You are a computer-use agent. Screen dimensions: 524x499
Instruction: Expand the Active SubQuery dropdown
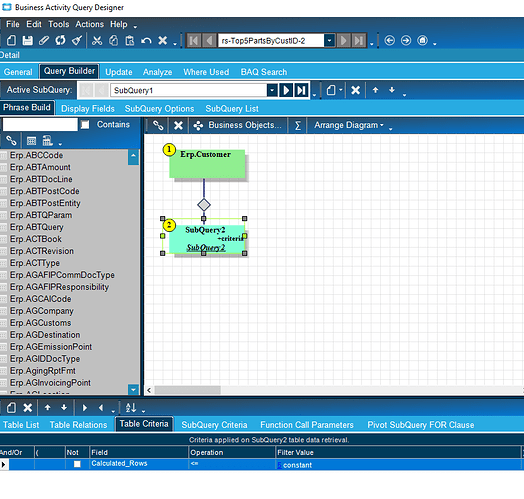(272, 90)
